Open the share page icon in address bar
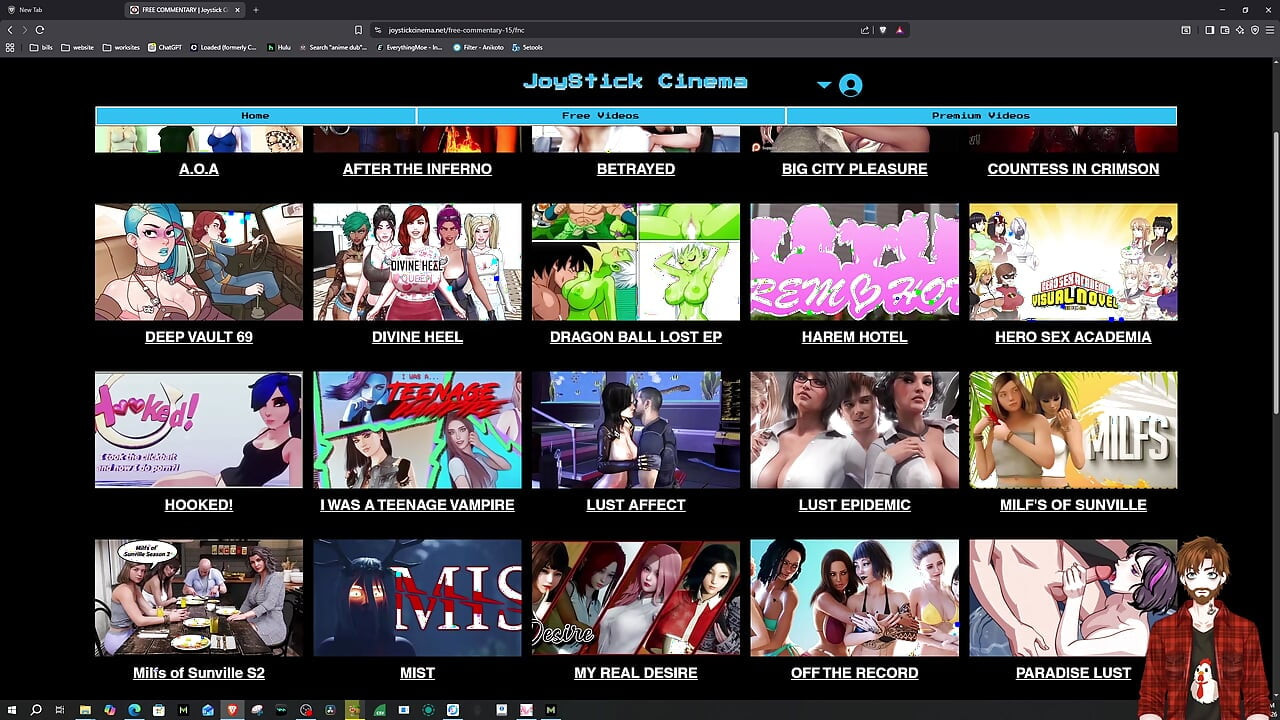The height and width of the screenshot is (720, 1280). [865, 30]
